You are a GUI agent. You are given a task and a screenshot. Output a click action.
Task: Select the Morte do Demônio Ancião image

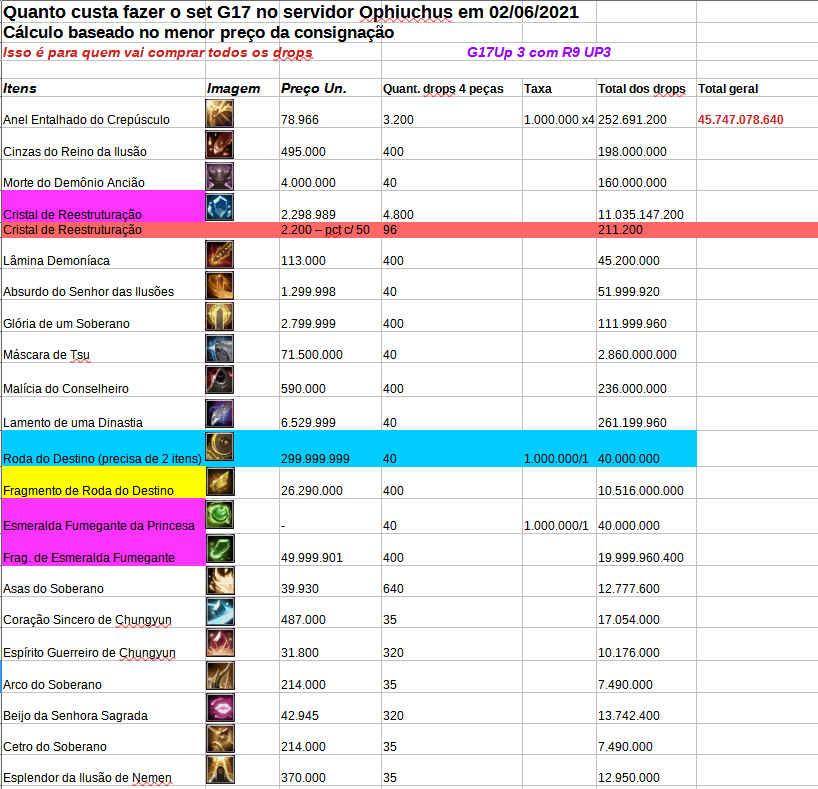point(220,176)
